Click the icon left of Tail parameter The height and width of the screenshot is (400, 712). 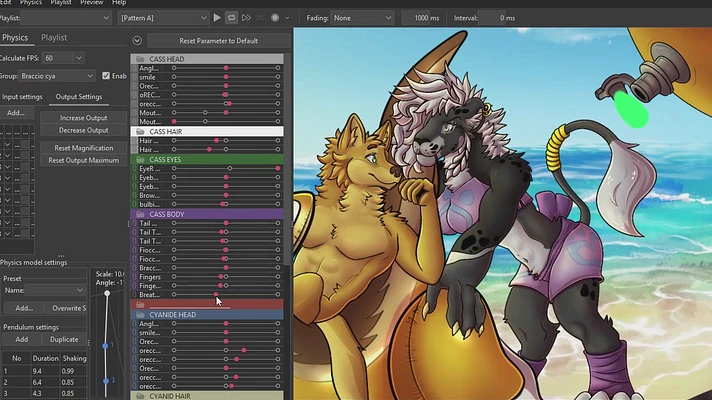click(134, 223)
